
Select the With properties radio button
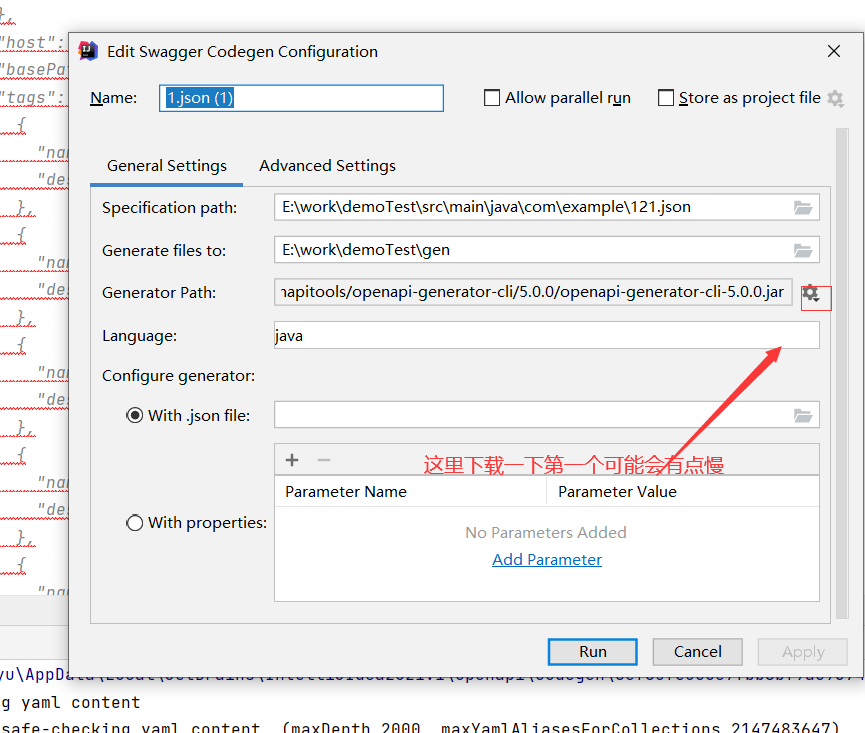(135, 522)
